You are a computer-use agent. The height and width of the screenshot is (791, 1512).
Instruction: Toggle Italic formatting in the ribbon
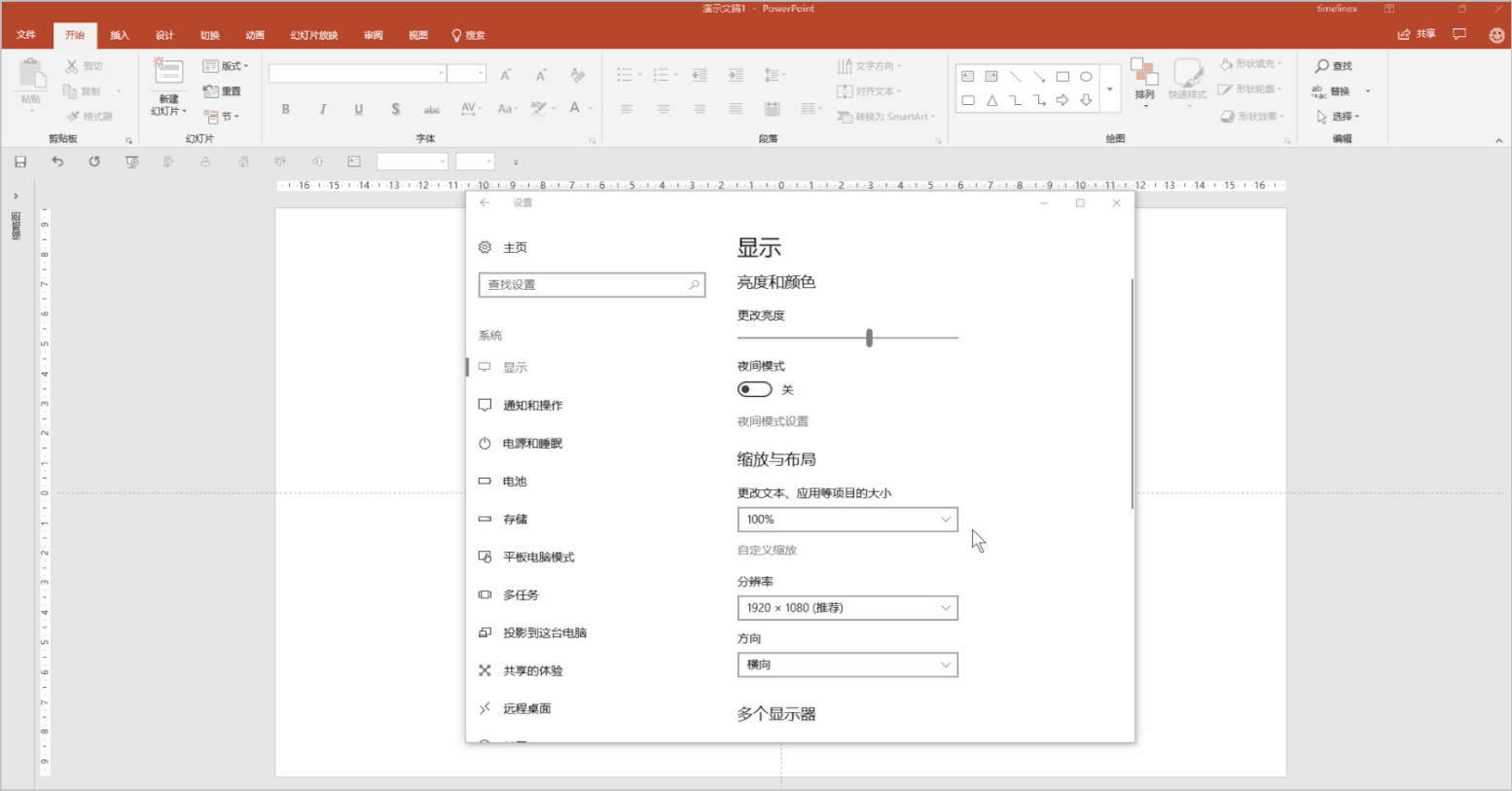tap(322, 109)
